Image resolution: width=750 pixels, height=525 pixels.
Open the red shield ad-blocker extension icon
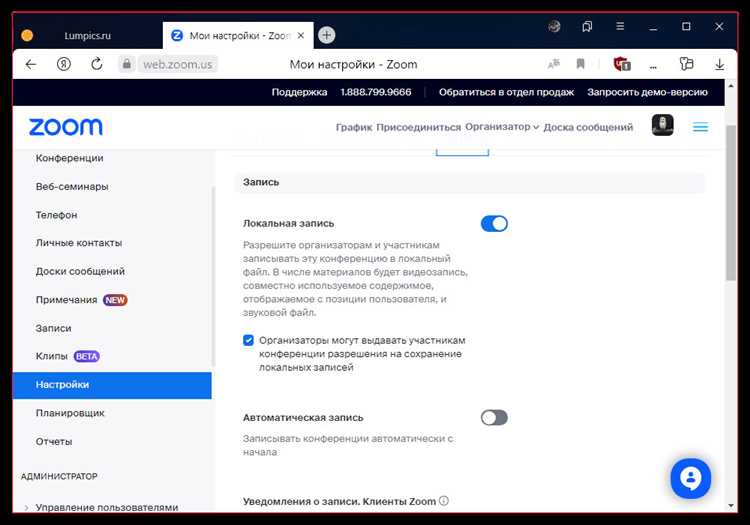click(x=622, y=64)
